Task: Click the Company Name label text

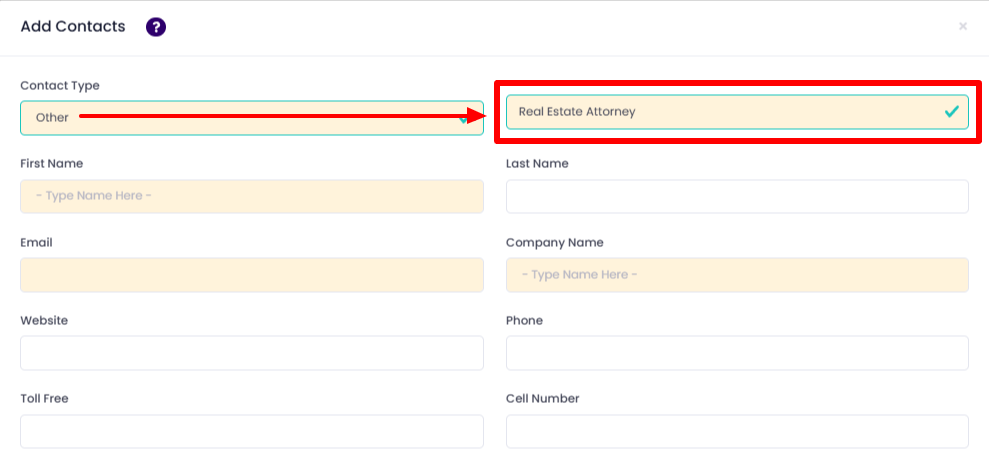Action: point(554,242)
